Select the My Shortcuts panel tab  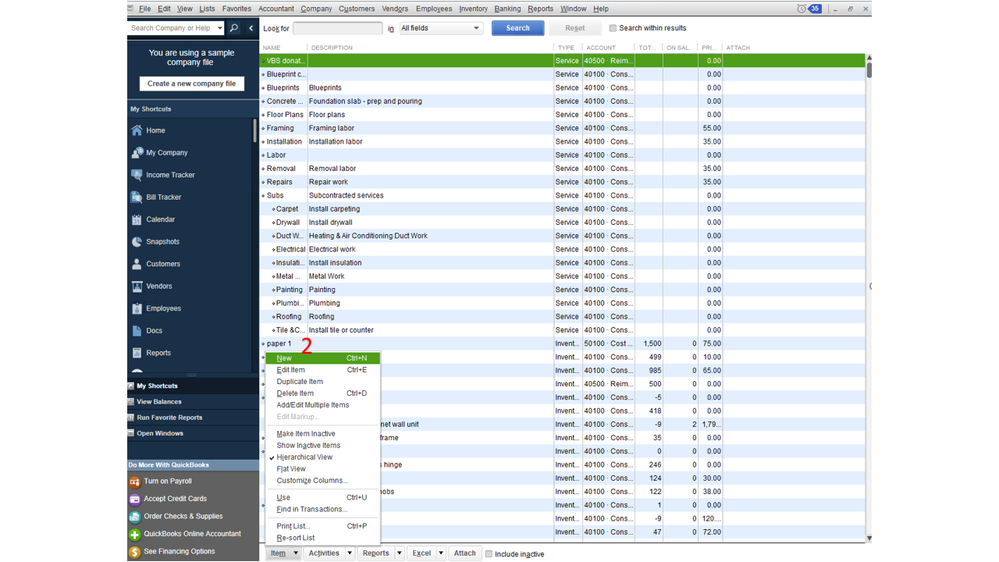coord(192,386)
